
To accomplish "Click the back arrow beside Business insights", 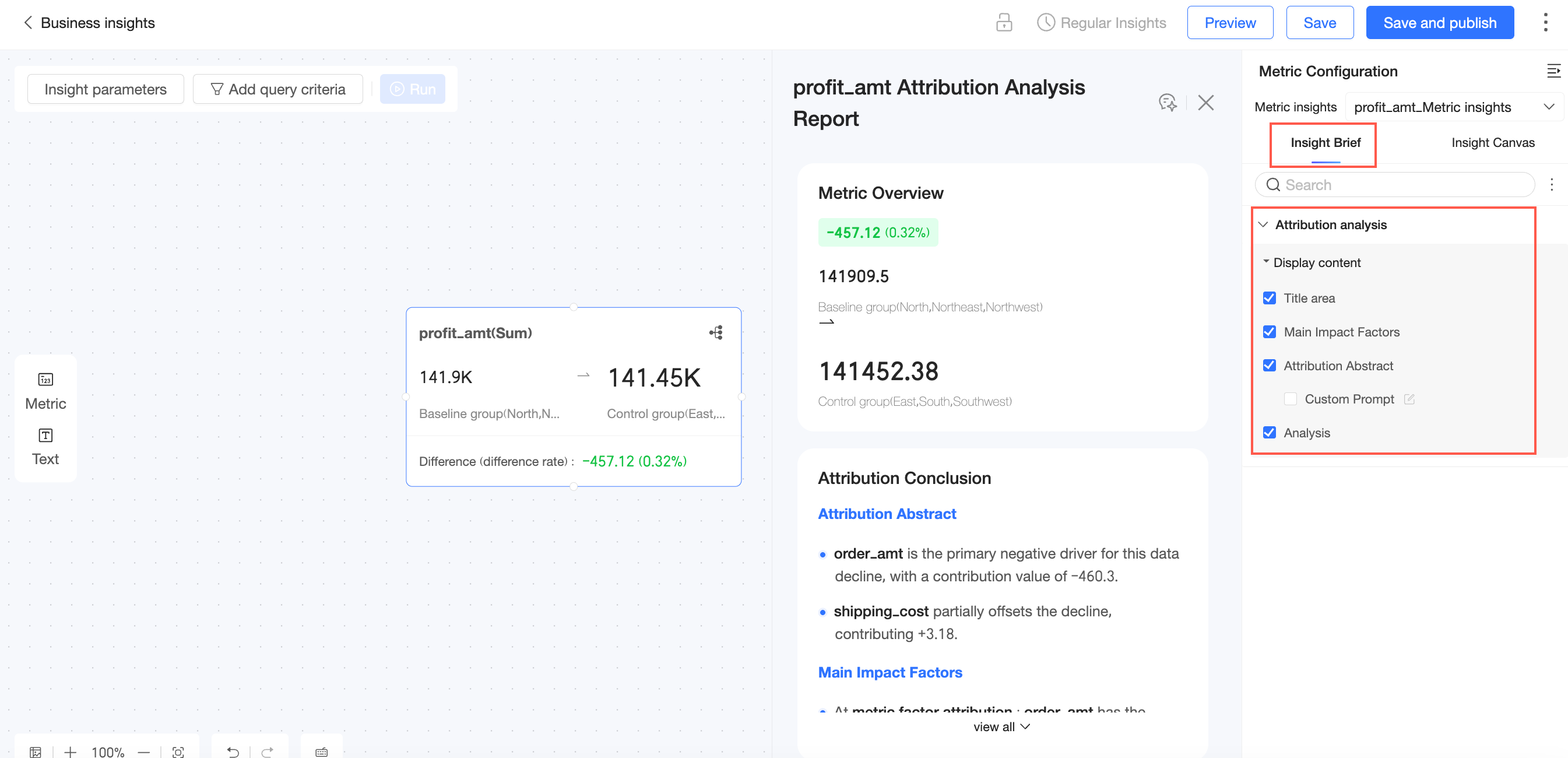I will pyautogui.click(x=27, y=23).
